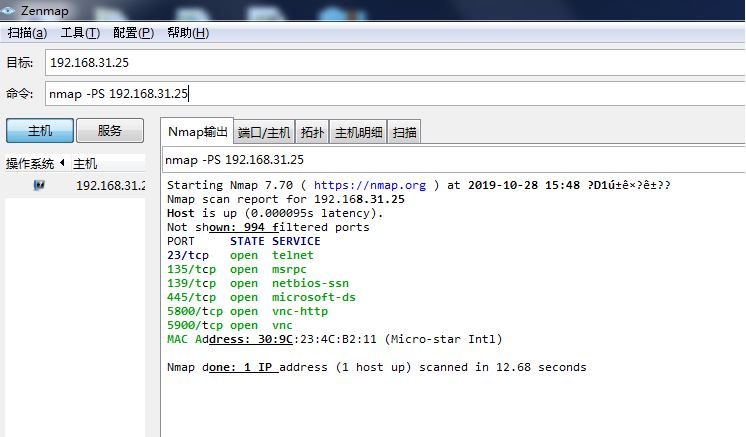This screenshot has width=746, height=437.
Task: Click the 5900/tcp vnc line
Action: click(x=230, y=325)
